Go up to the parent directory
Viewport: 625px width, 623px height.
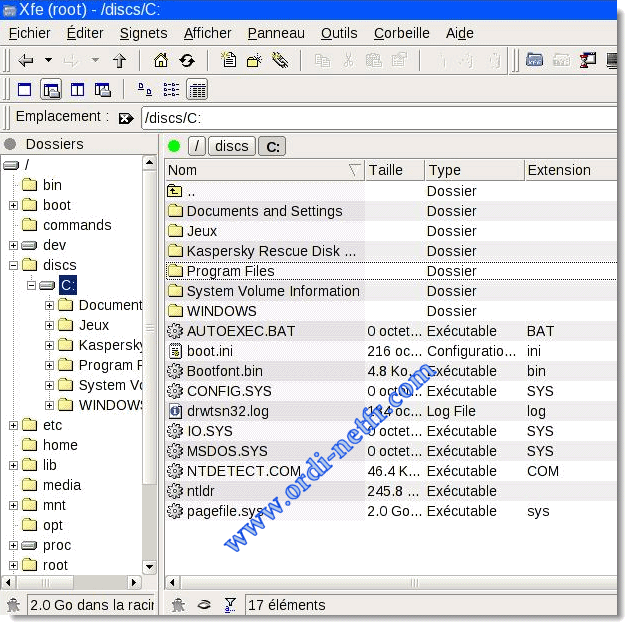120,61
